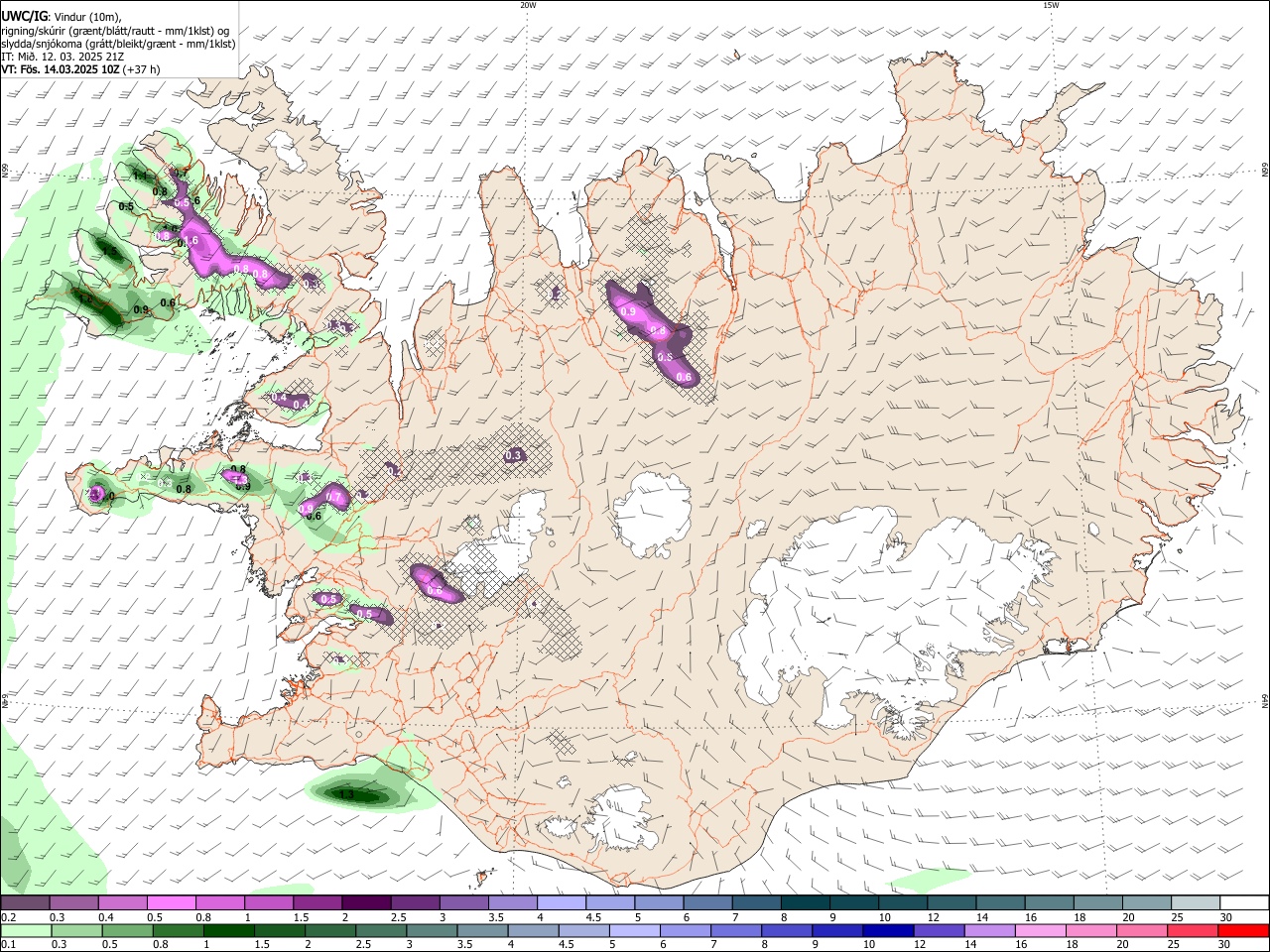The width and height of the screenshot is (1270, 952).
Task: Click the '12' tick label on the rain legend
Action: pyautogui.click(x=920, y=944)
